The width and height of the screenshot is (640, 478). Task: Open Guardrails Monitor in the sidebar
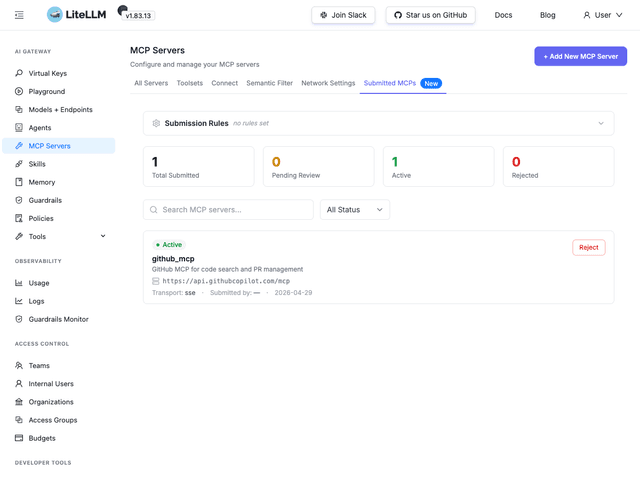pos(59,319)
